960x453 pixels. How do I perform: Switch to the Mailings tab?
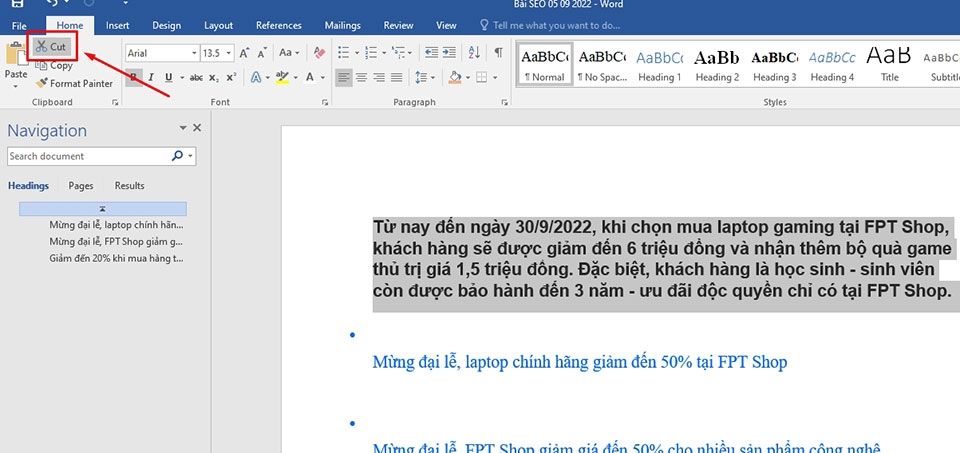(x=342, y=26)
